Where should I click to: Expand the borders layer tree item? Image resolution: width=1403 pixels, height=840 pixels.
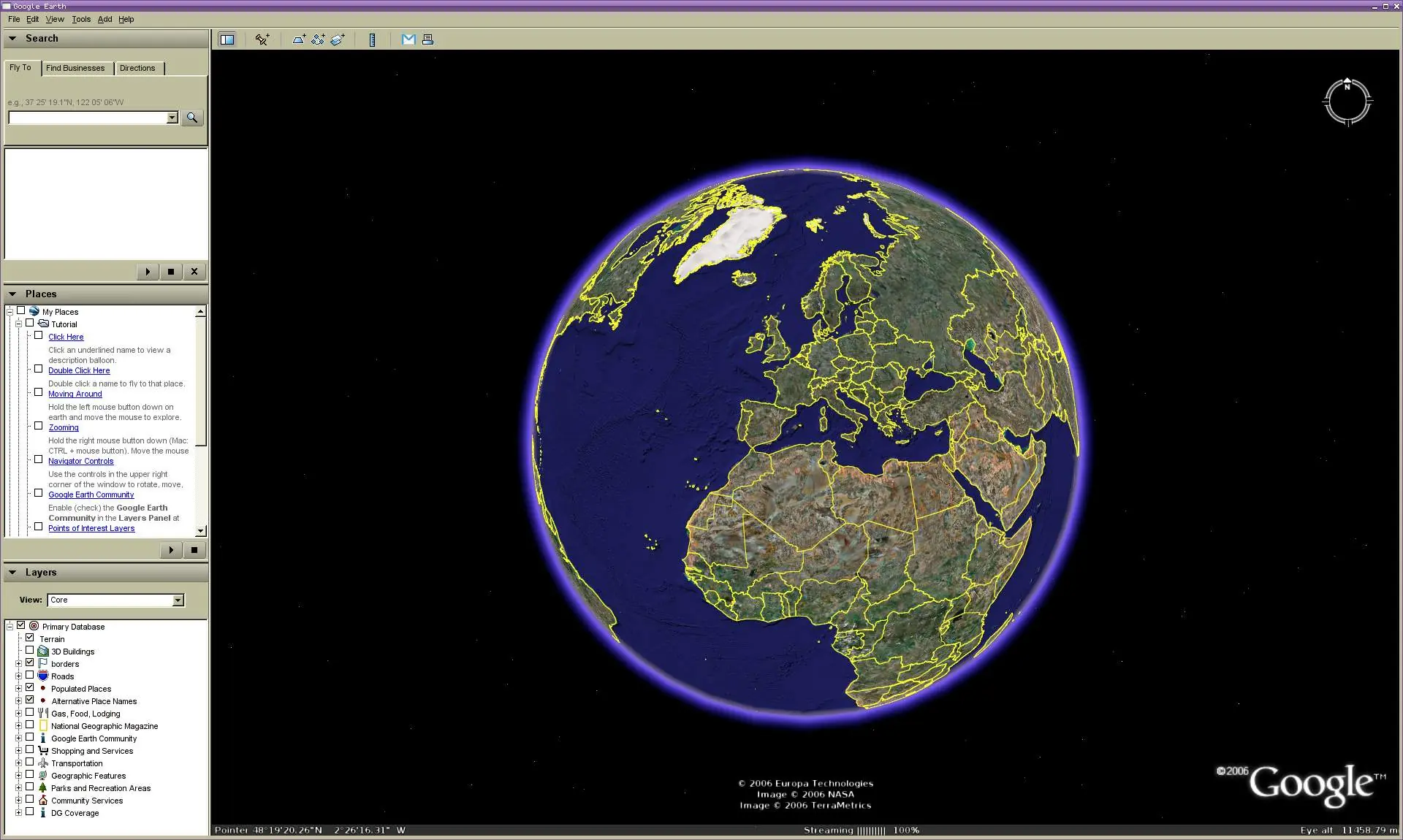pos(18,664)
